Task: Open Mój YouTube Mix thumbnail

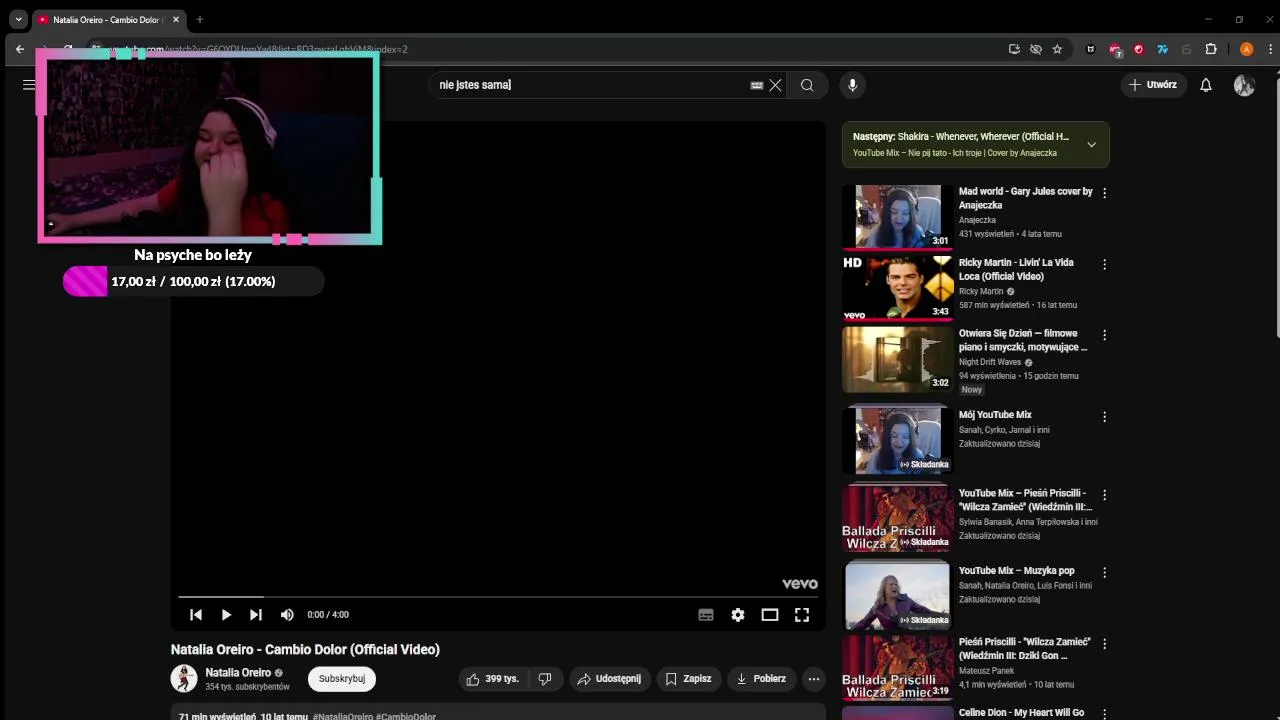Action: 897,440
